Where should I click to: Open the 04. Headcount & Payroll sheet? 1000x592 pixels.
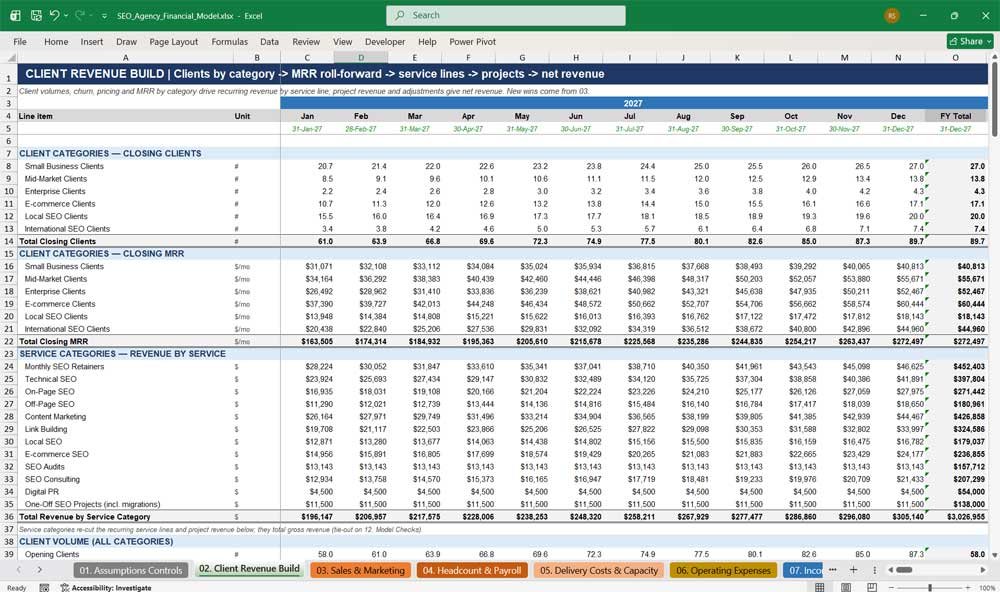[472, 570]
